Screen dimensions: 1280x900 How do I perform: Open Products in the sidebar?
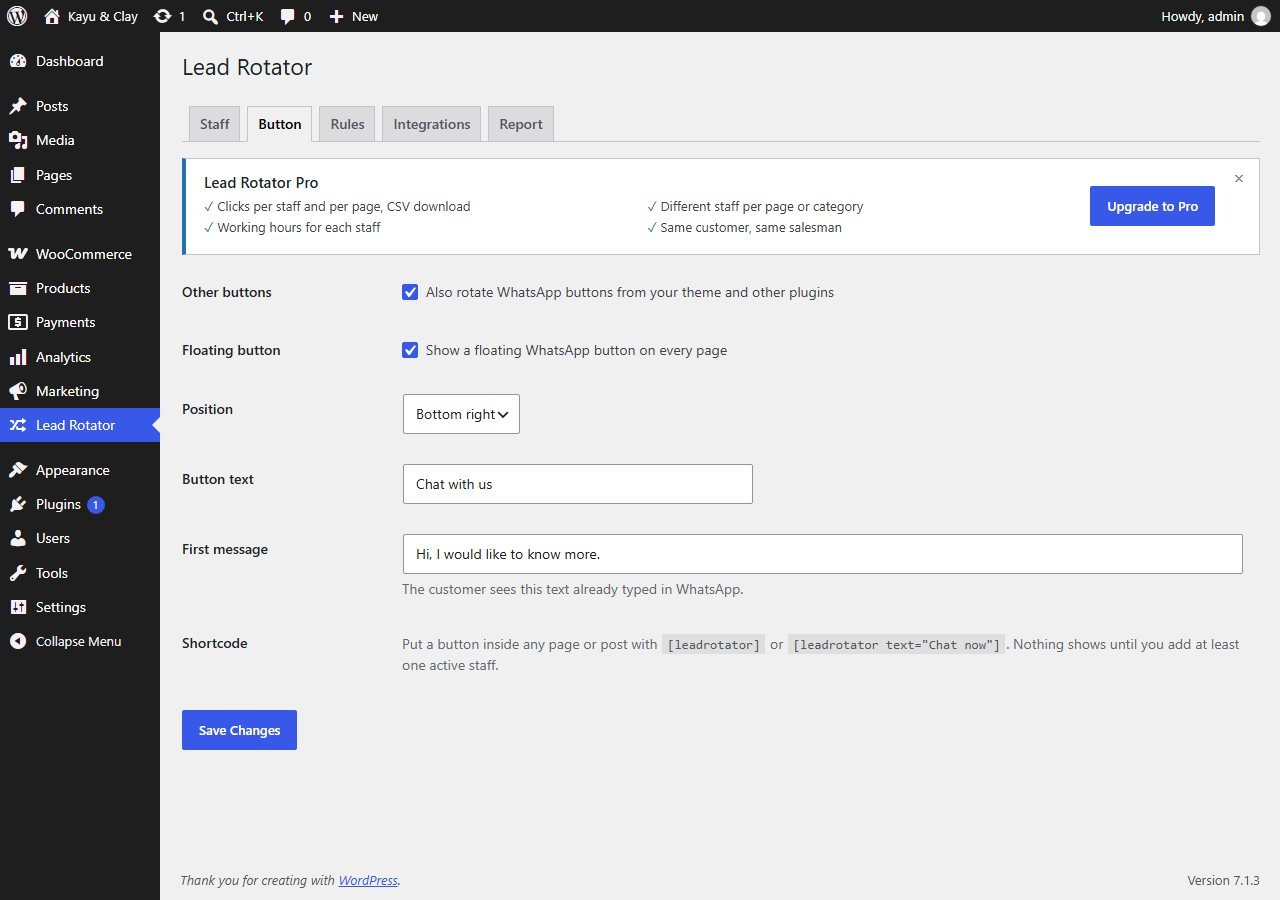(80, 288)
